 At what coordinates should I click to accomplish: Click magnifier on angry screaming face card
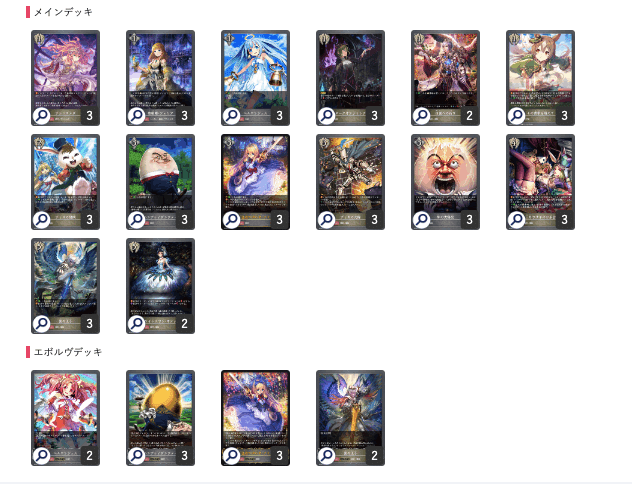[x=422, y=220]
